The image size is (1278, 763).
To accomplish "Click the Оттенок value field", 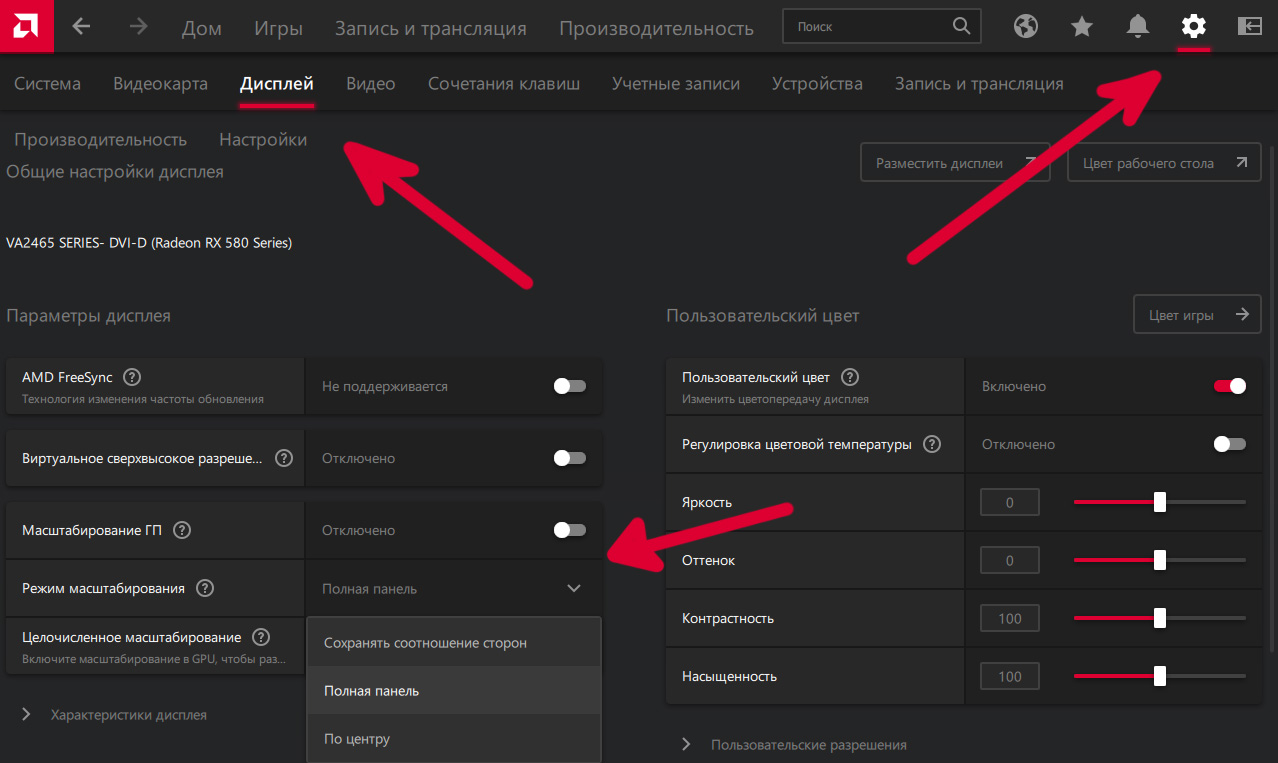I will click(x=1010, y=560).
